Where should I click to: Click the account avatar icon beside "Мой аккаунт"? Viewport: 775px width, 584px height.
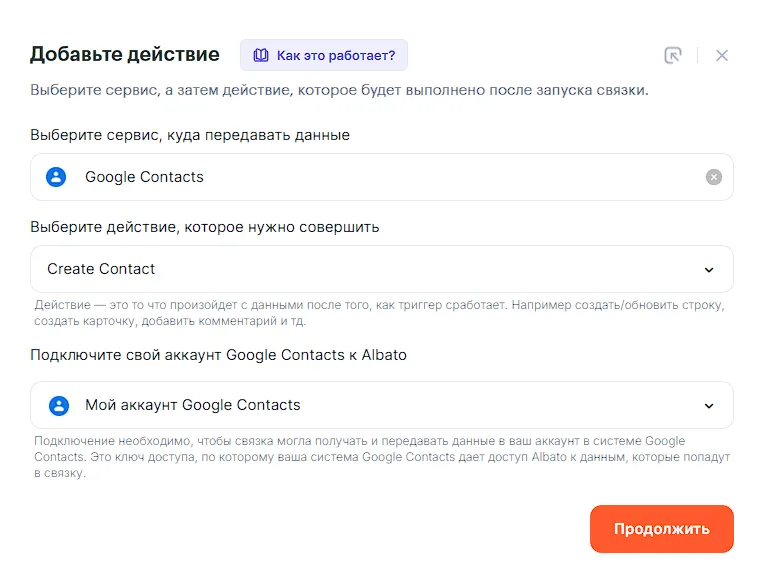(x=59, y=405)
